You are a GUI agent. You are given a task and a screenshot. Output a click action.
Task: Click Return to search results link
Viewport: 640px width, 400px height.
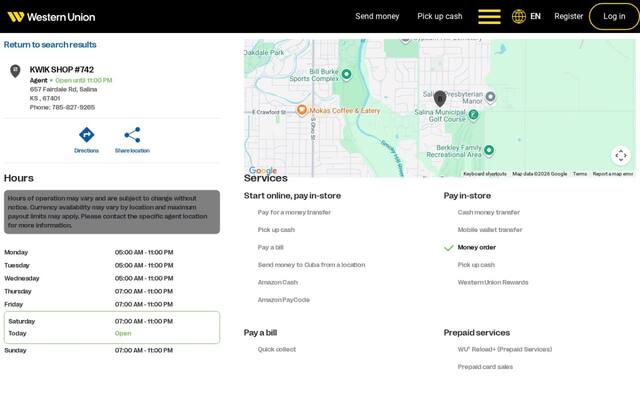tap(50, 44)
